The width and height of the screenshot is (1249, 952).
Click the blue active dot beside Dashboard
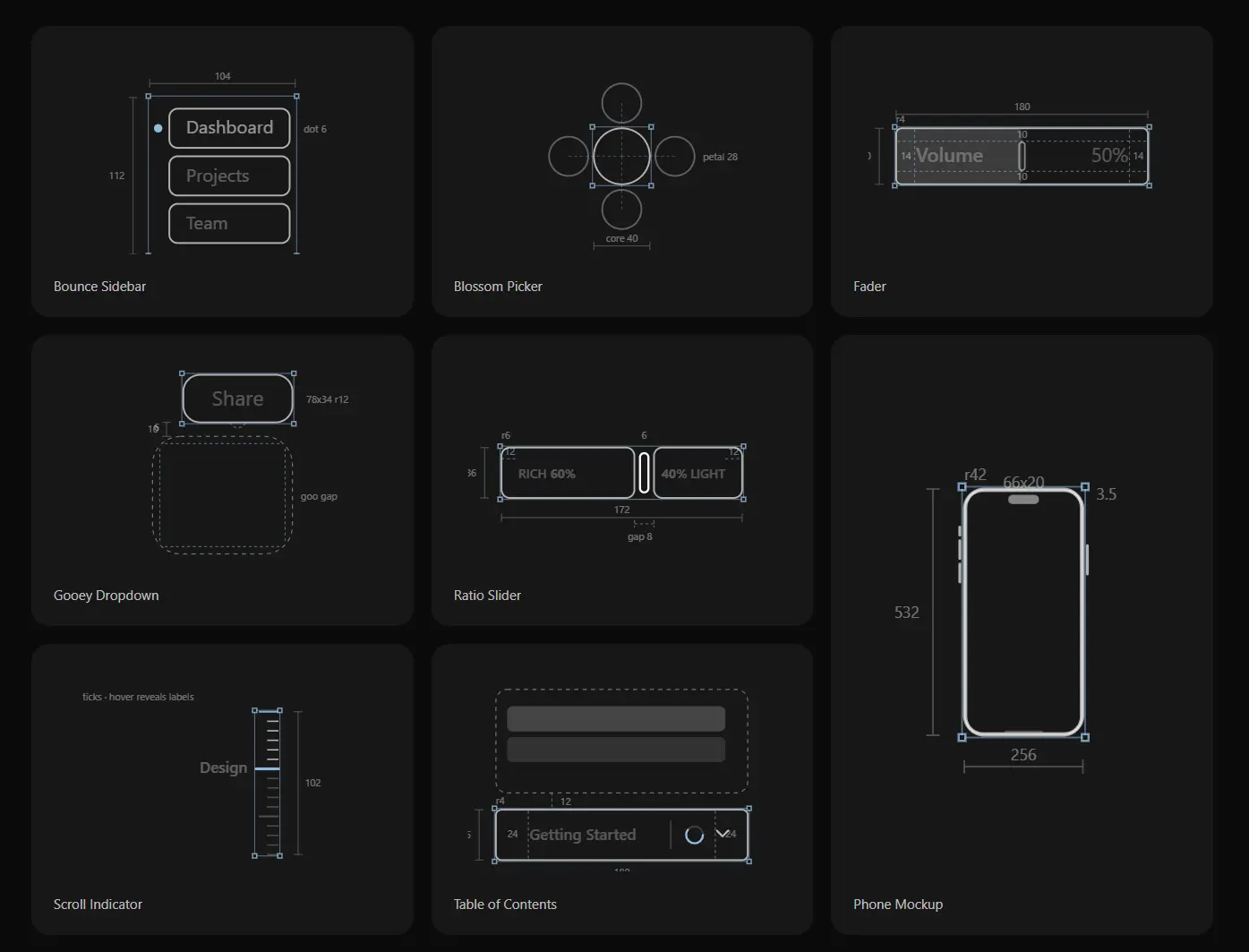point(158,128)
